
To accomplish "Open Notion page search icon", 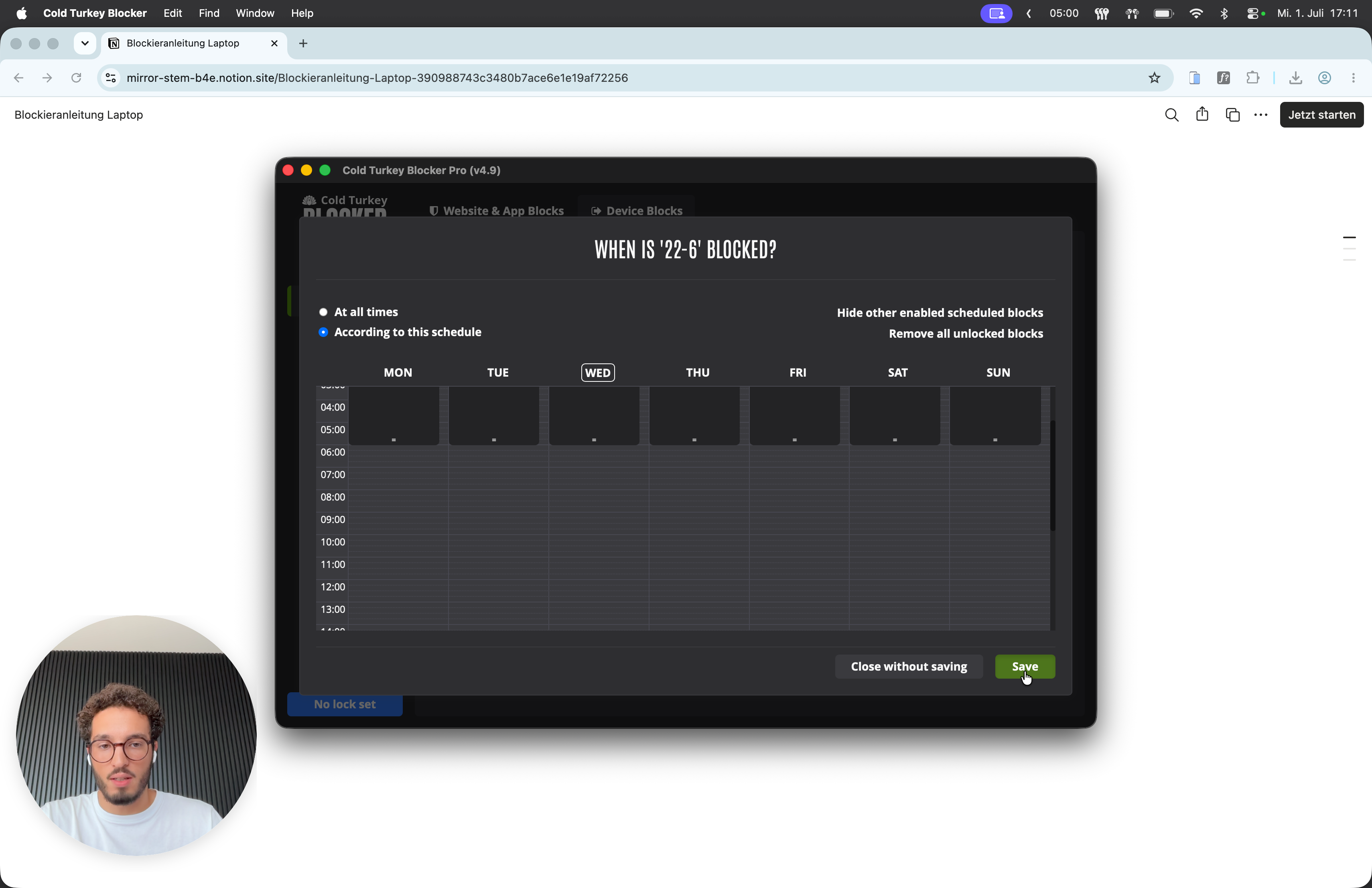I will tap(1171, 115).
